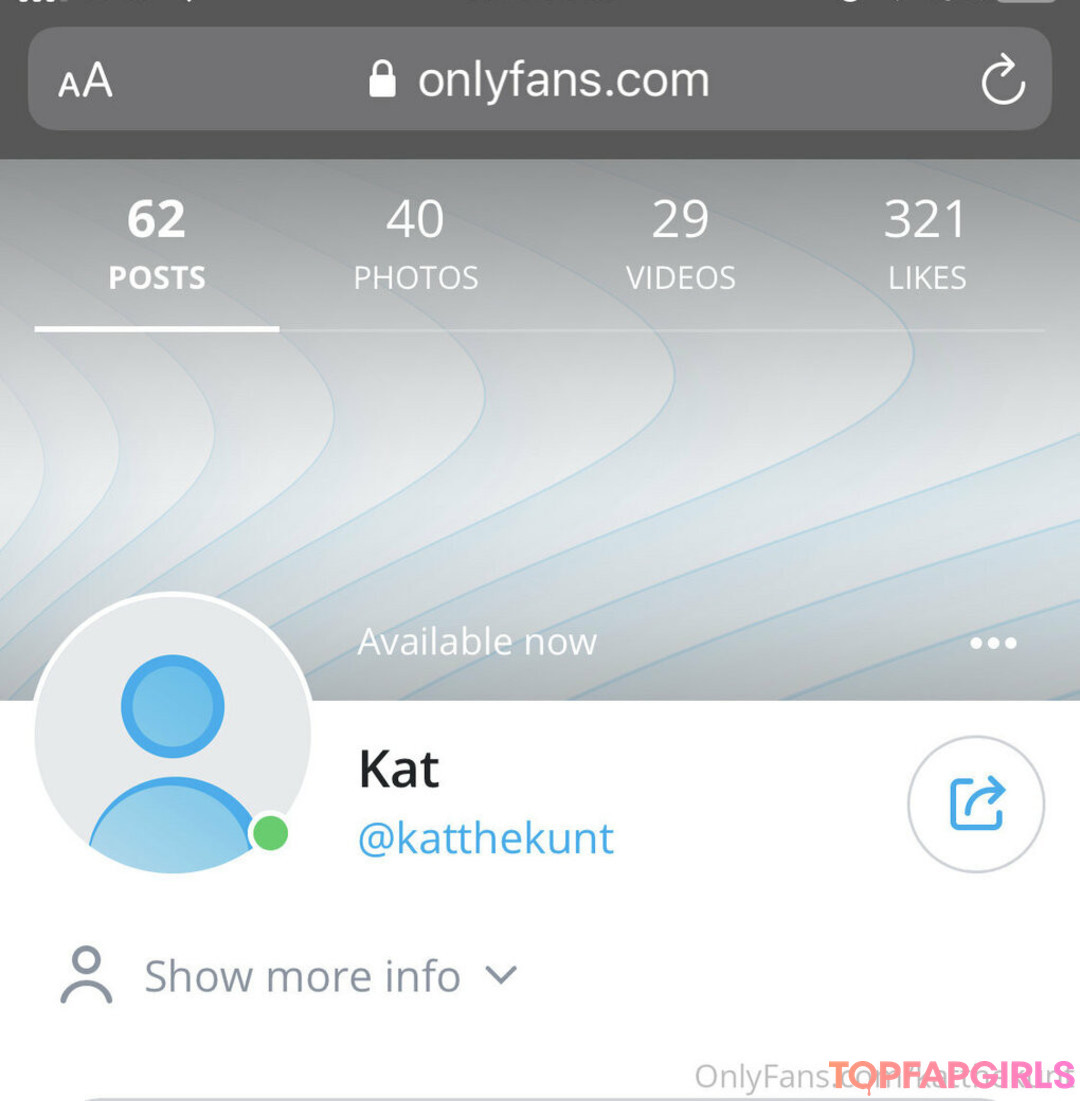Click the Kat display name
Viewport: 1080px width, 1101px height.
point(399,770)
